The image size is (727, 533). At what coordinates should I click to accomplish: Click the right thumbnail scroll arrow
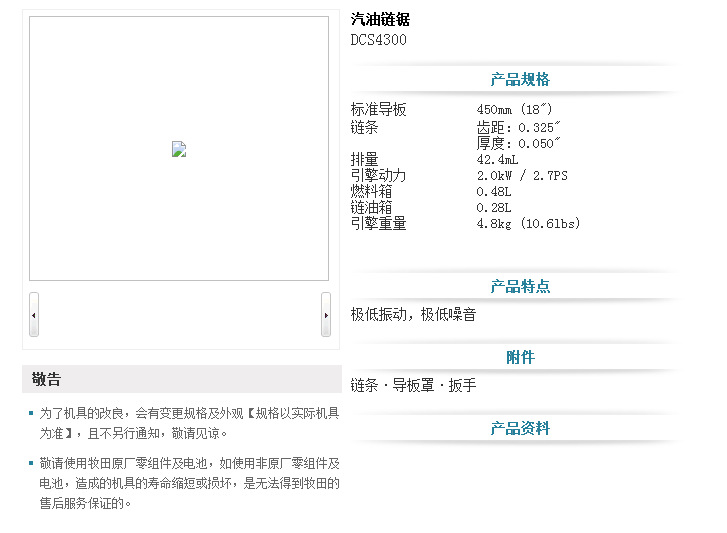325,315
